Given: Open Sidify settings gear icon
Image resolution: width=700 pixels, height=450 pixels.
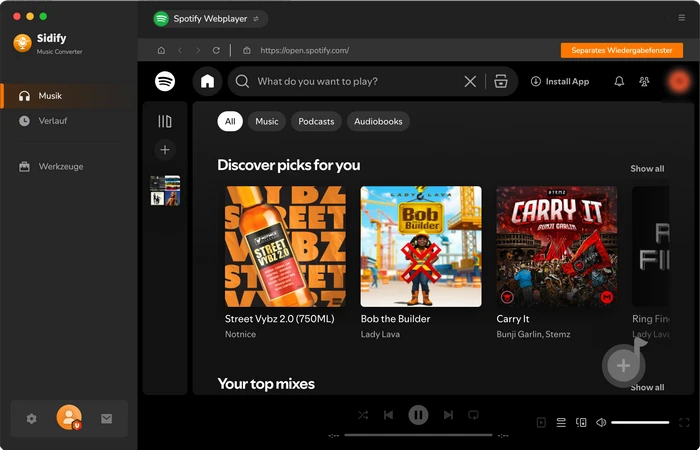Looking at the screenshot, I should pos(31,418).
